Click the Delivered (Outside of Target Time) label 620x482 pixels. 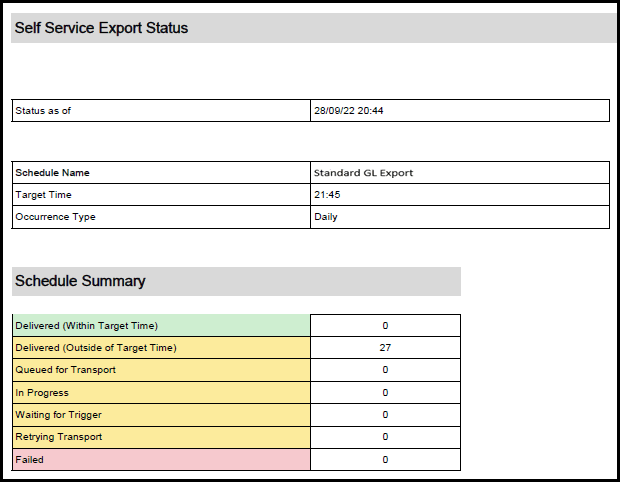pyautogui.click(x=96, y=348)
